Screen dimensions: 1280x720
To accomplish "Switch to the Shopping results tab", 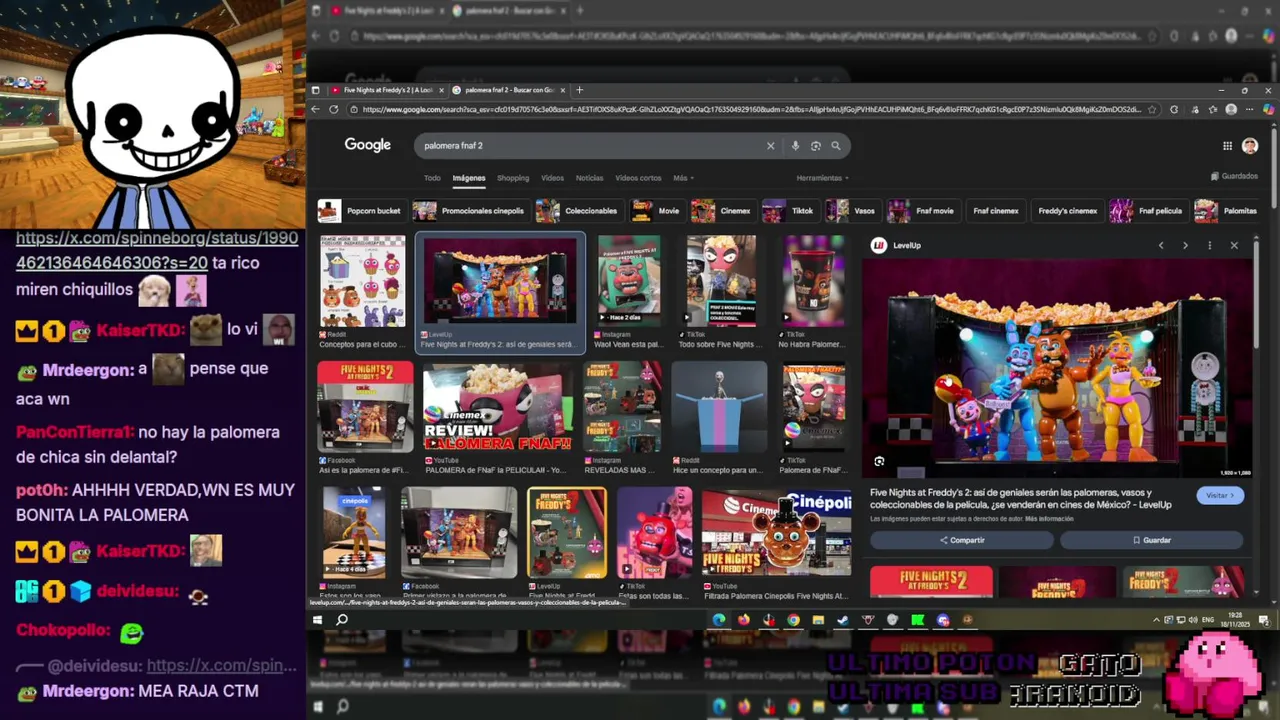I will (513, 178).
